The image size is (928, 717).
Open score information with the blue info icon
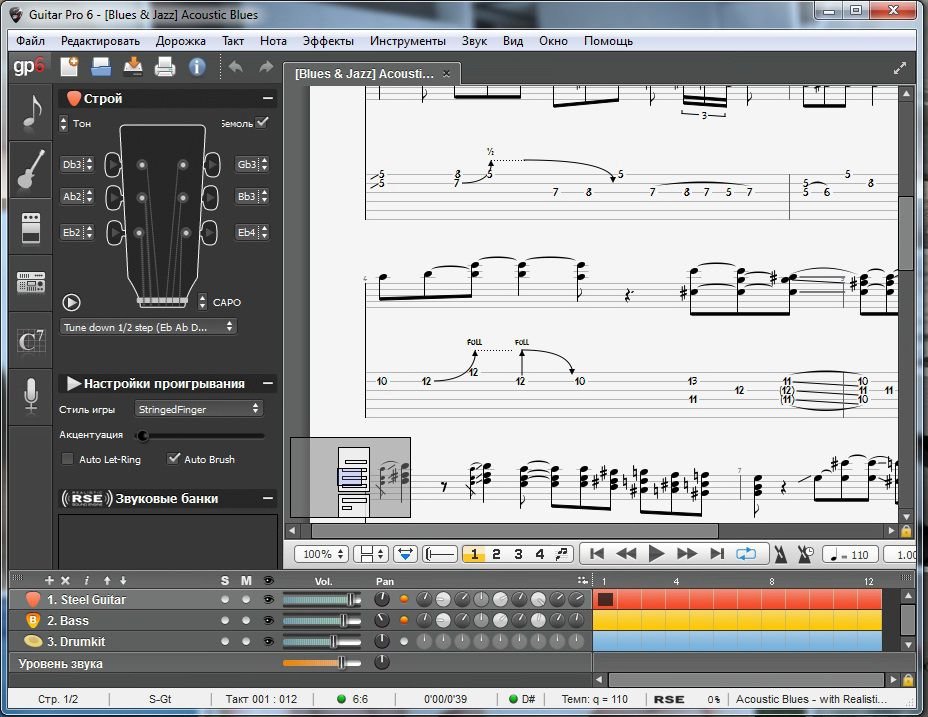(197, 66)
